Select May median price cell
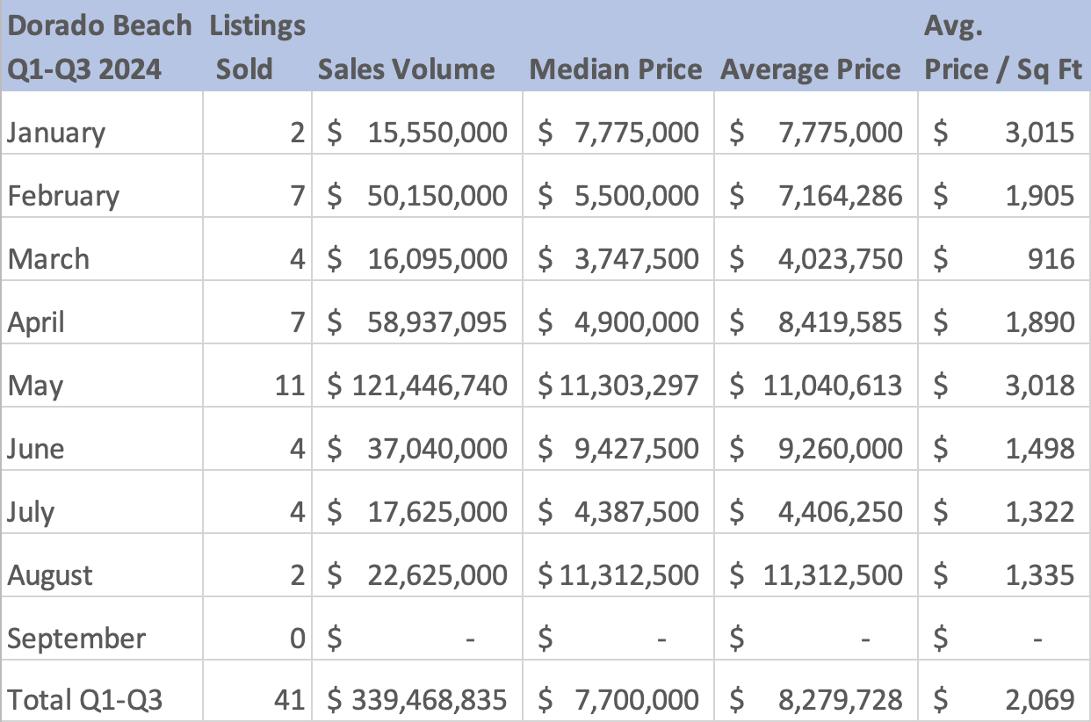 (x=618, y=385)
